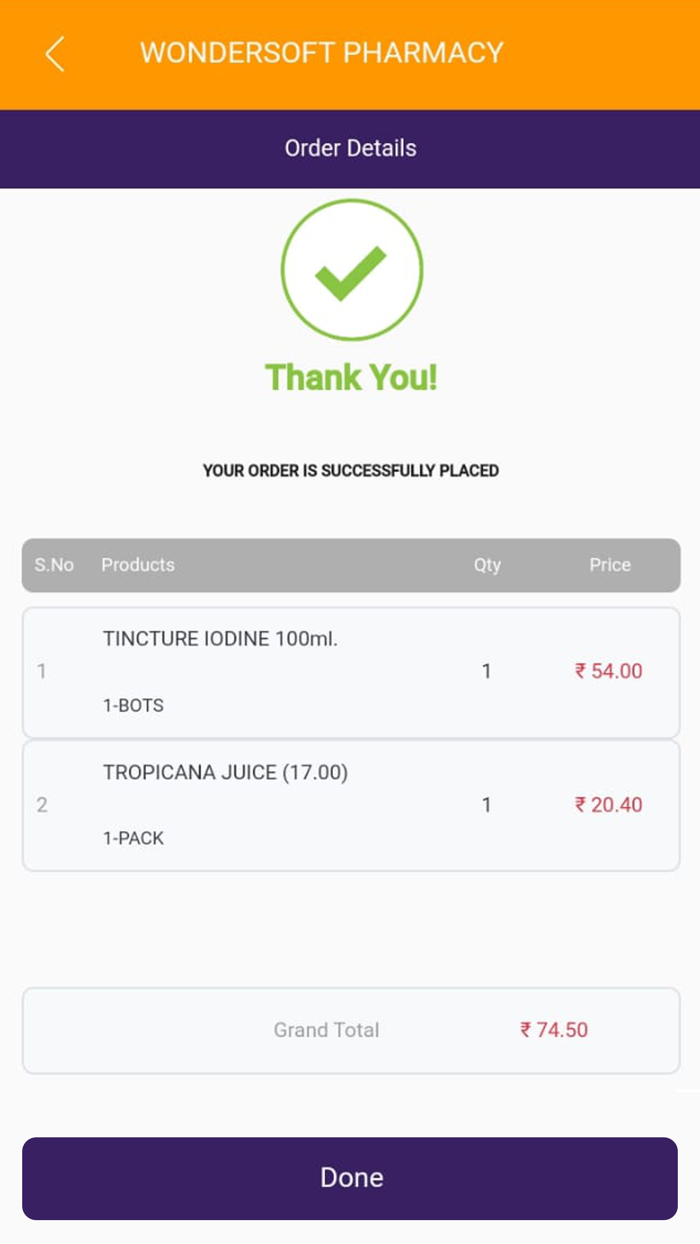Click the rupee symbol next to Grand Total amount
Screen dimensions: 700x1244
pyautogui.click(x=524, y=1030)
